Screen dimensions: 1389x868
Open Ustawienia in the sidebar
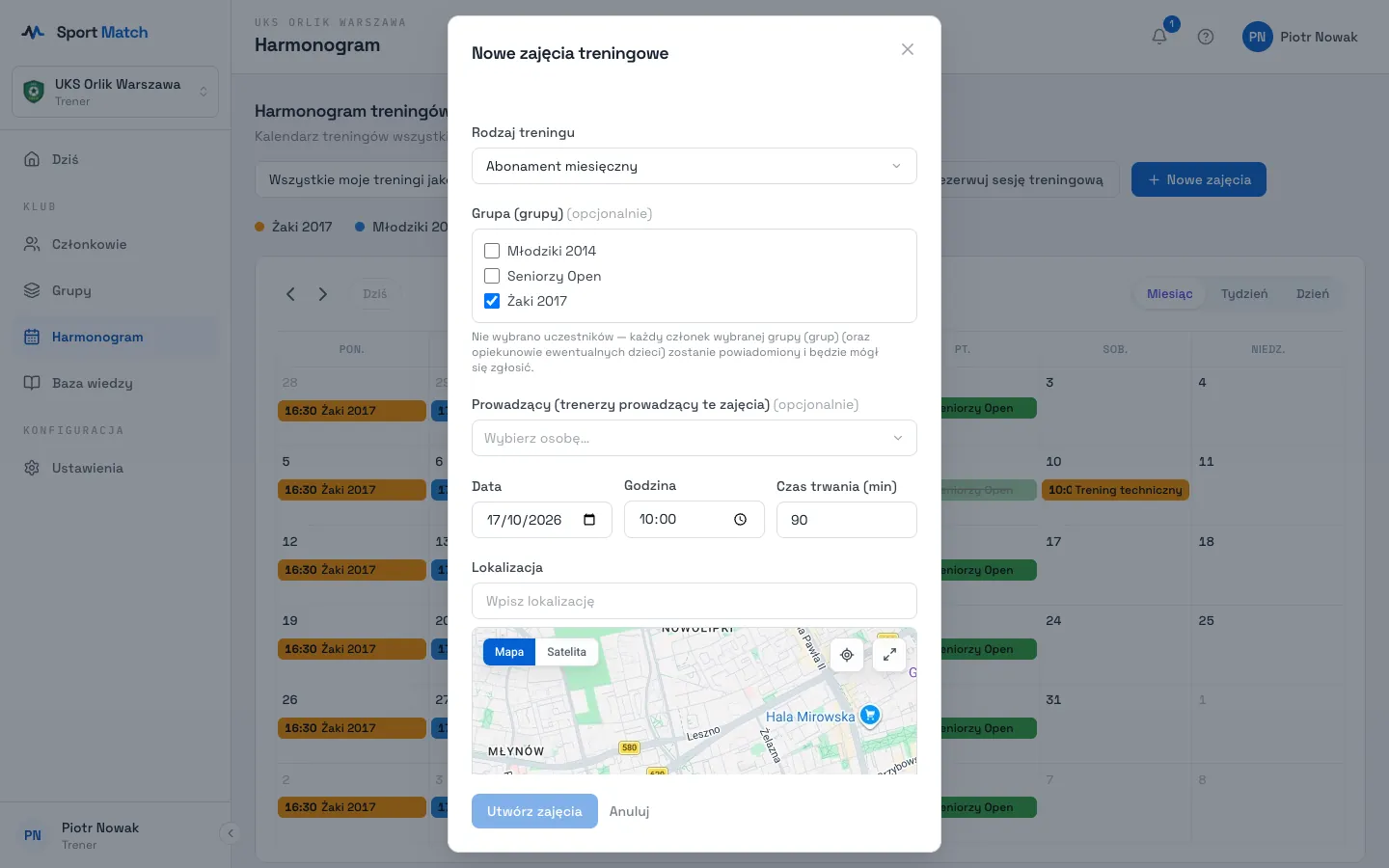pyautogui.click(x=115, y=468)
